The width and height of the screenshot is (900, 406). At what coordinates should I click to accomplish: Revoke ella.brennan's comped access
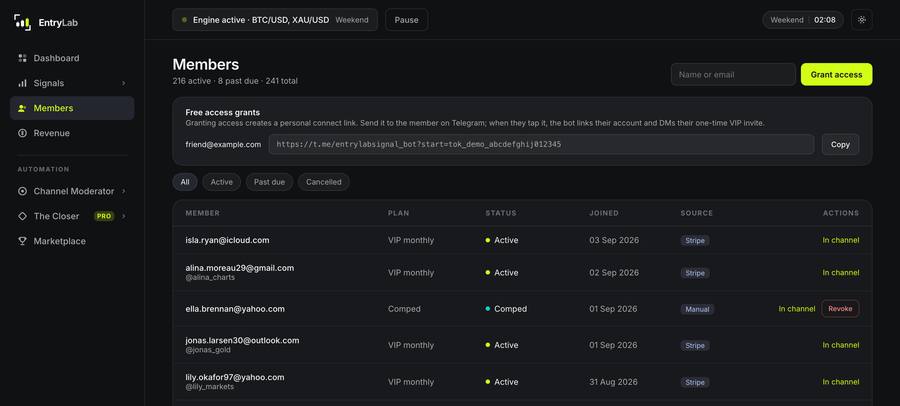pos(840,309)
